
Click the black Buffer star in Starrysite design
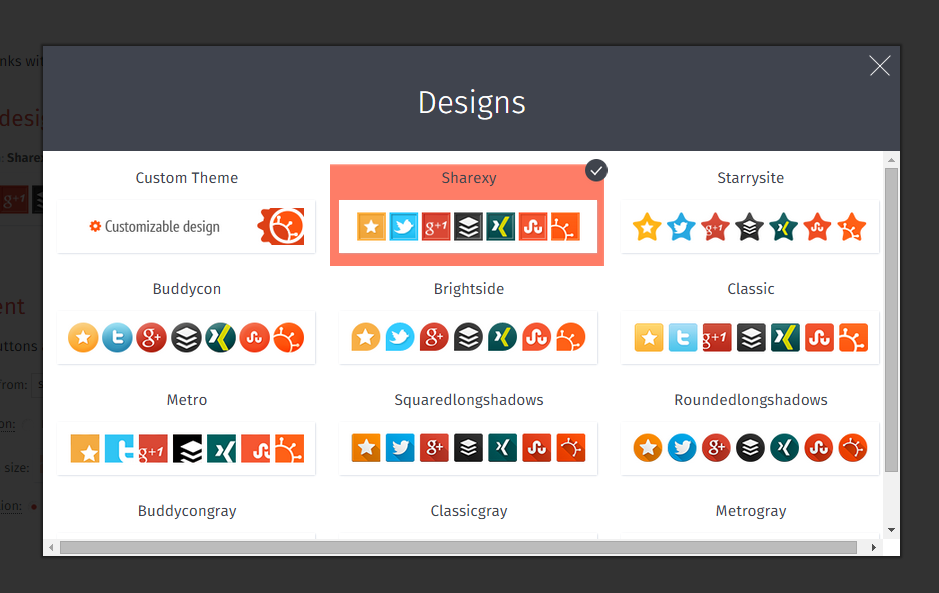[749, 227]
